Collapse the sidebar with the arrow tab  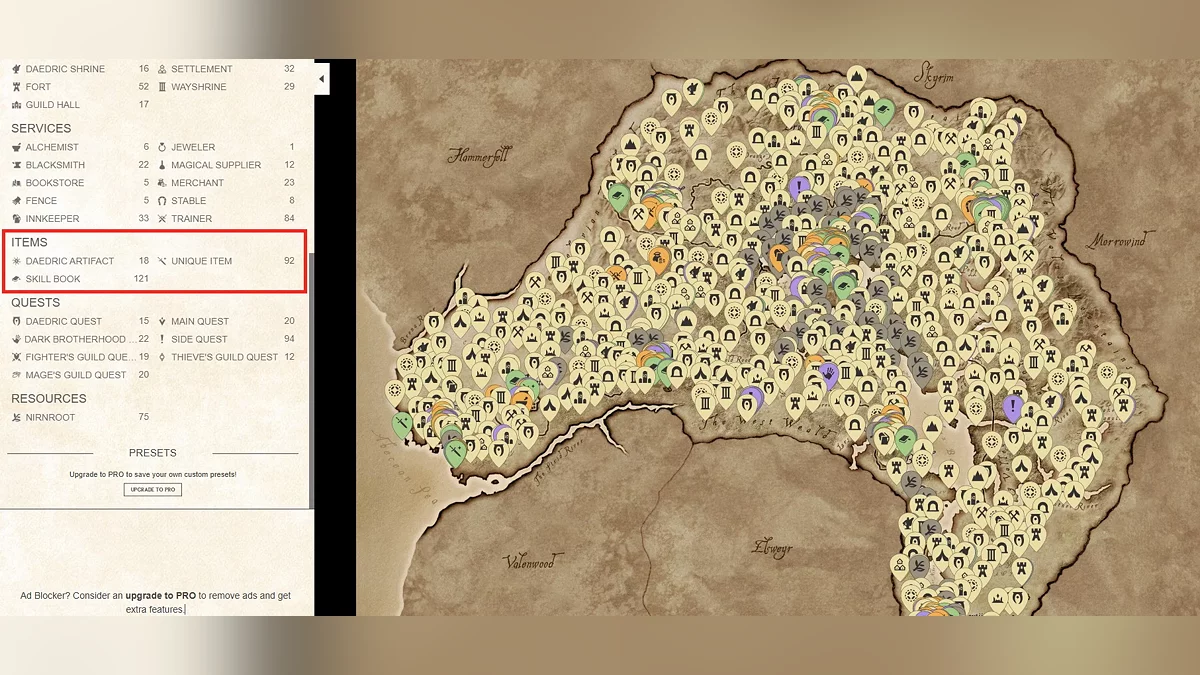(x=321, y=79)
